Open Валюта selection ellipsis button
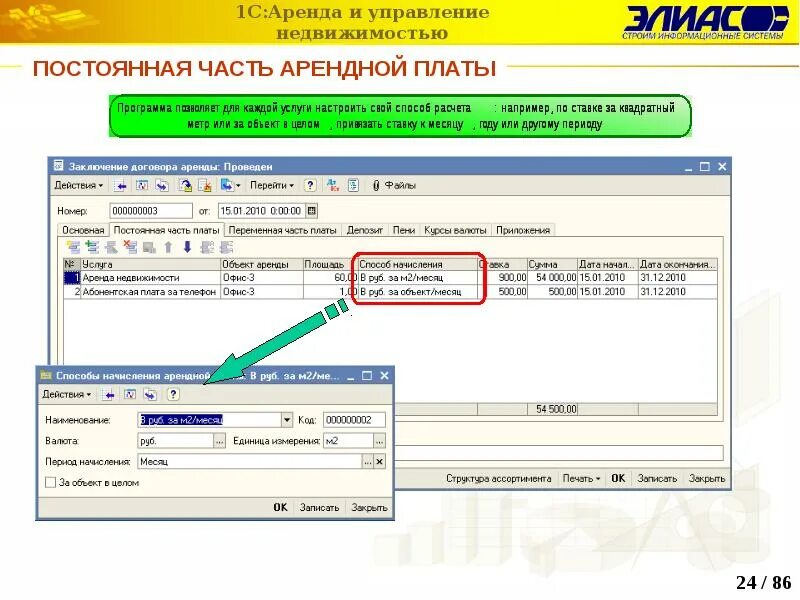The height and width of the screenshot is (600, 800). (219, 441)
